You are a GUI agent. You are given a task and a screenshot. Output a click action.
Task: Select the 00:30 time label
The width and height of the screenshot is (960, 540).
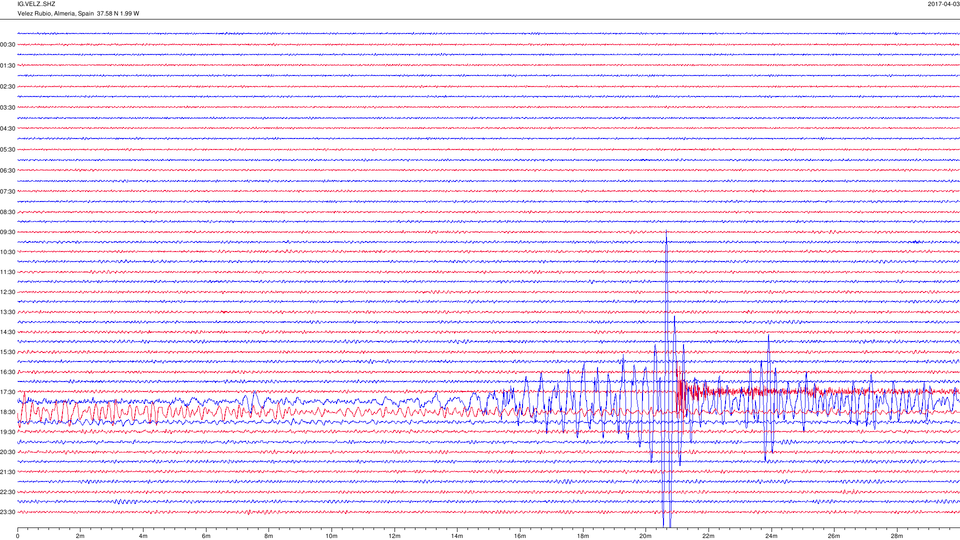point(7,45)
